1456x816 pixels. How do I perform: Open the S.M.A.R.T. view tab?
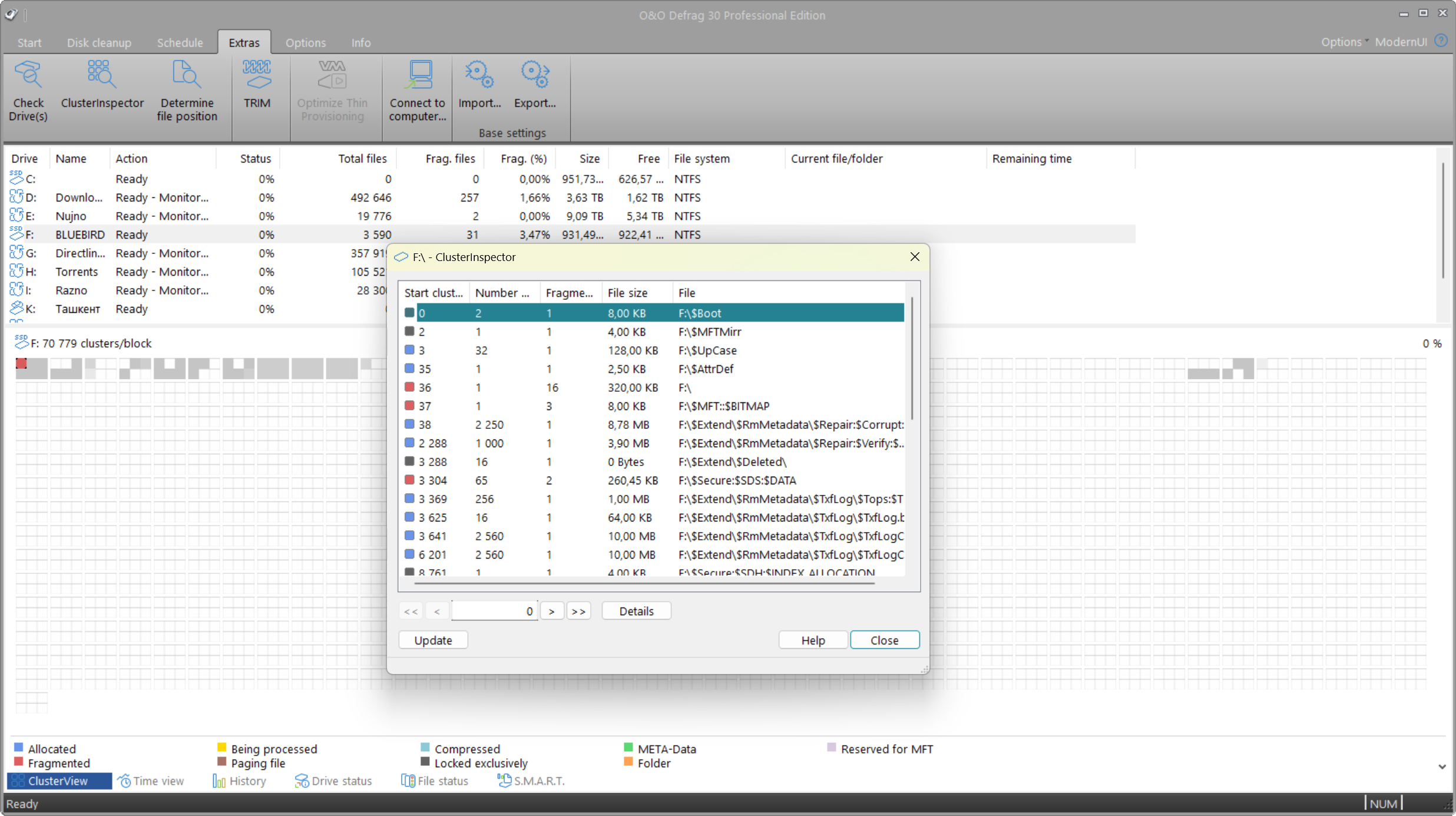pyautogui.click(x=531, y=781)
